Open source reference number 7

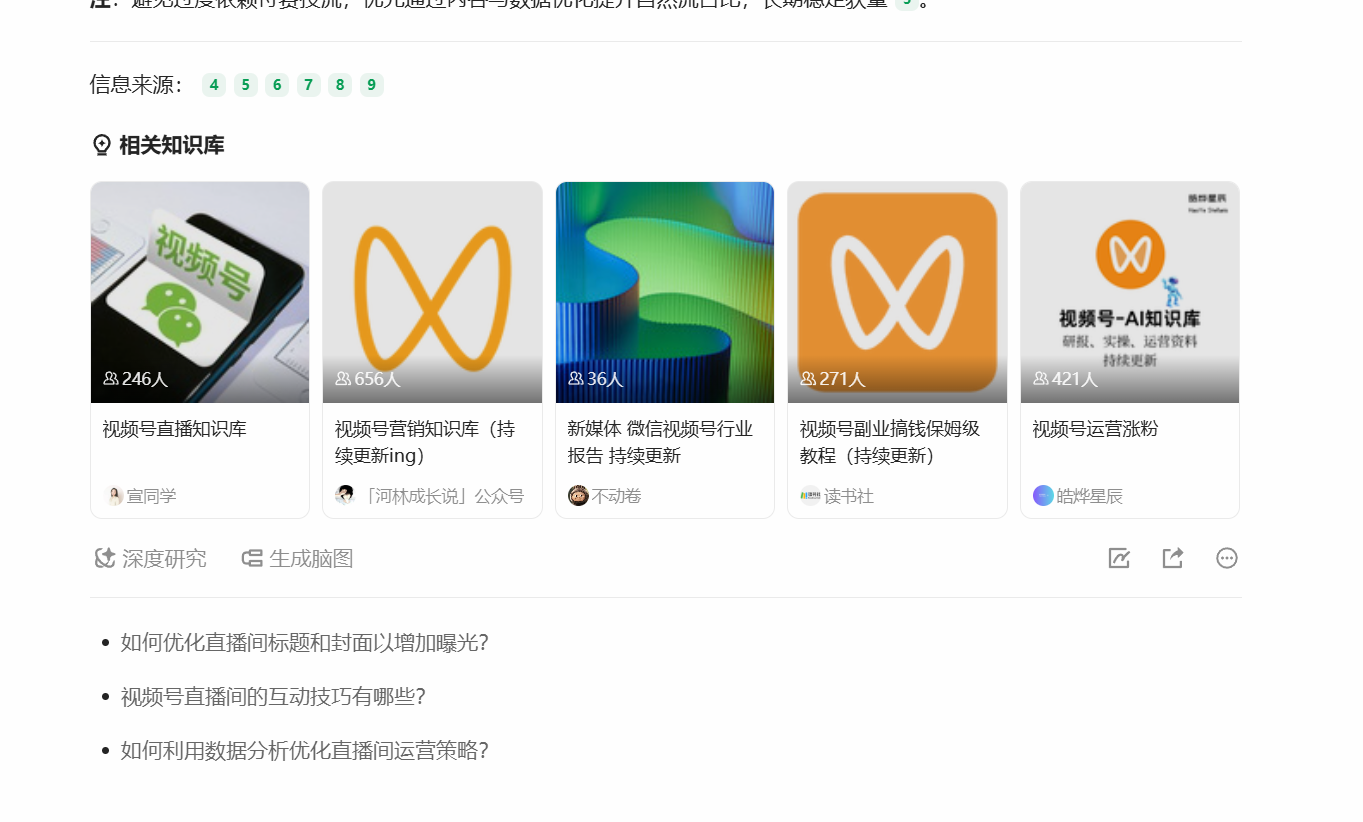tap(309, 85)
